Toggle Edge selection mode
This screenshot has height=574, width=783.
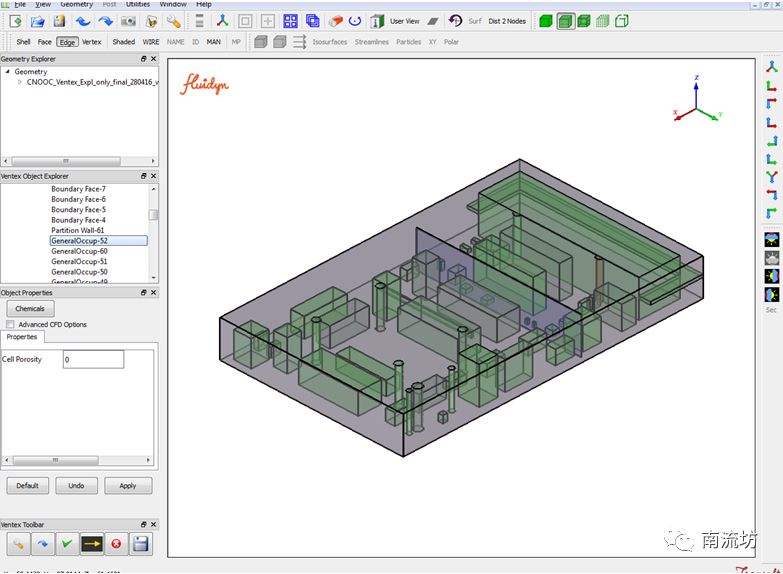(x=68, y=42)
